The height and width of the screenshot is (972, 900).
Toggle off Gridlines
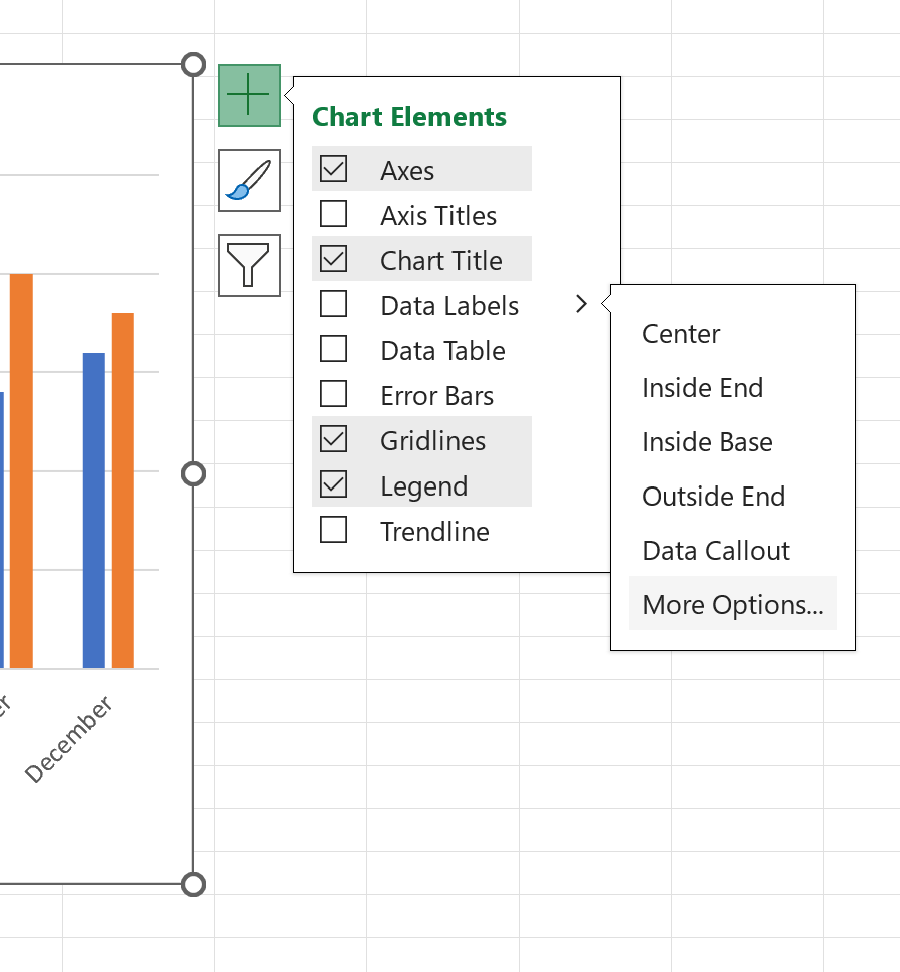pyautogui.click(x=334, y=438)
